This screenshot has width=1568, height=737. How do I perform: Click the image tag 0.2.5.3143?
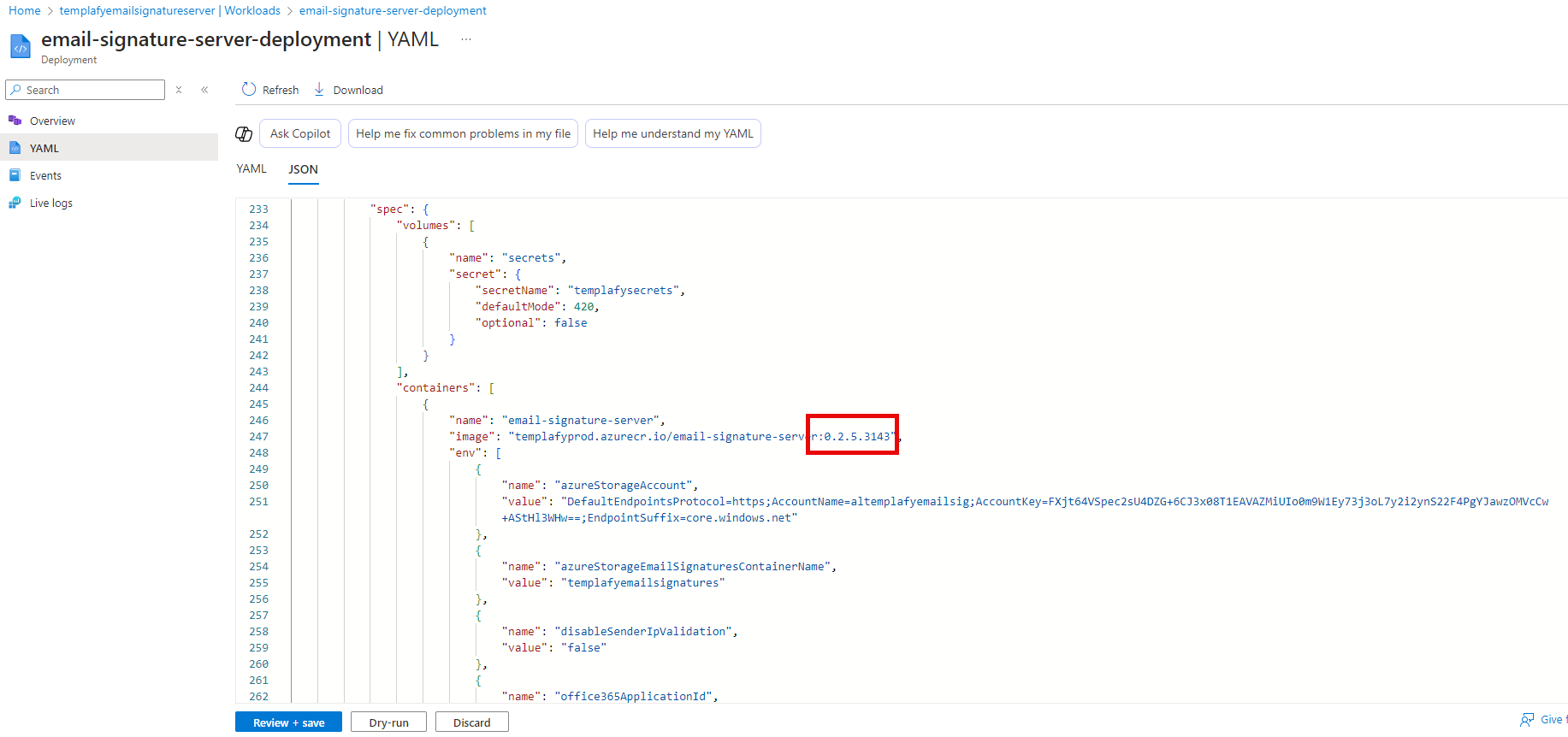pyautogui.click(x=857, y=436)
